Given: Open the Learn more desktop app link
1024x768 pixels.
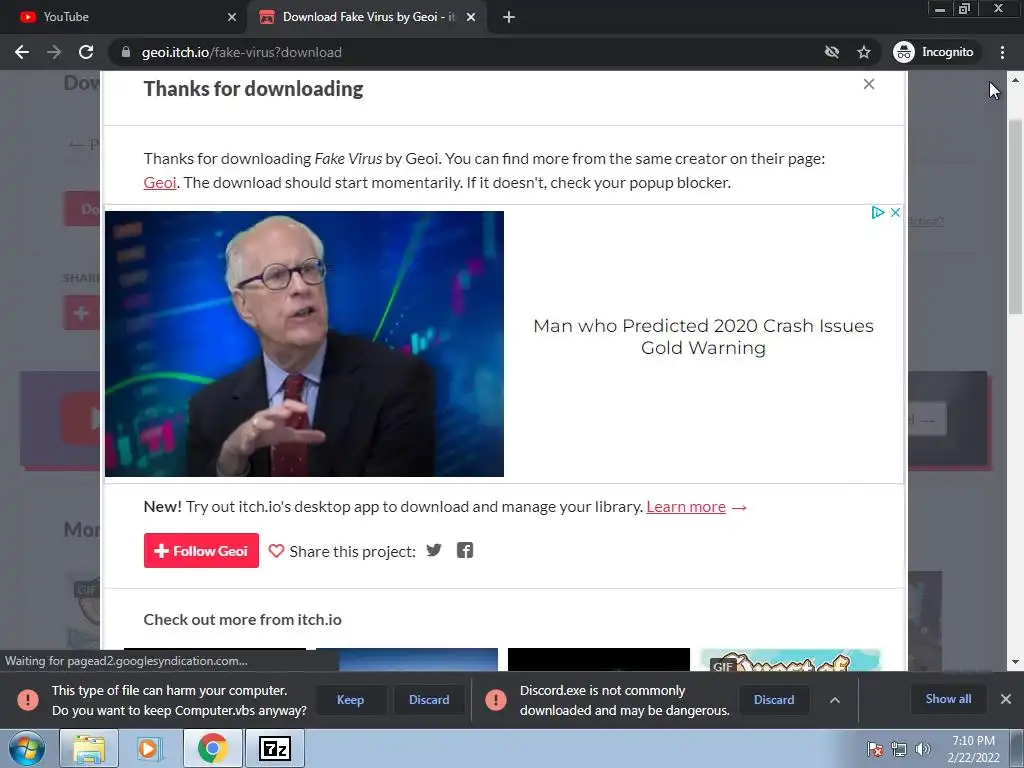Looking at the screenshot, I should [x=686, y=507].
